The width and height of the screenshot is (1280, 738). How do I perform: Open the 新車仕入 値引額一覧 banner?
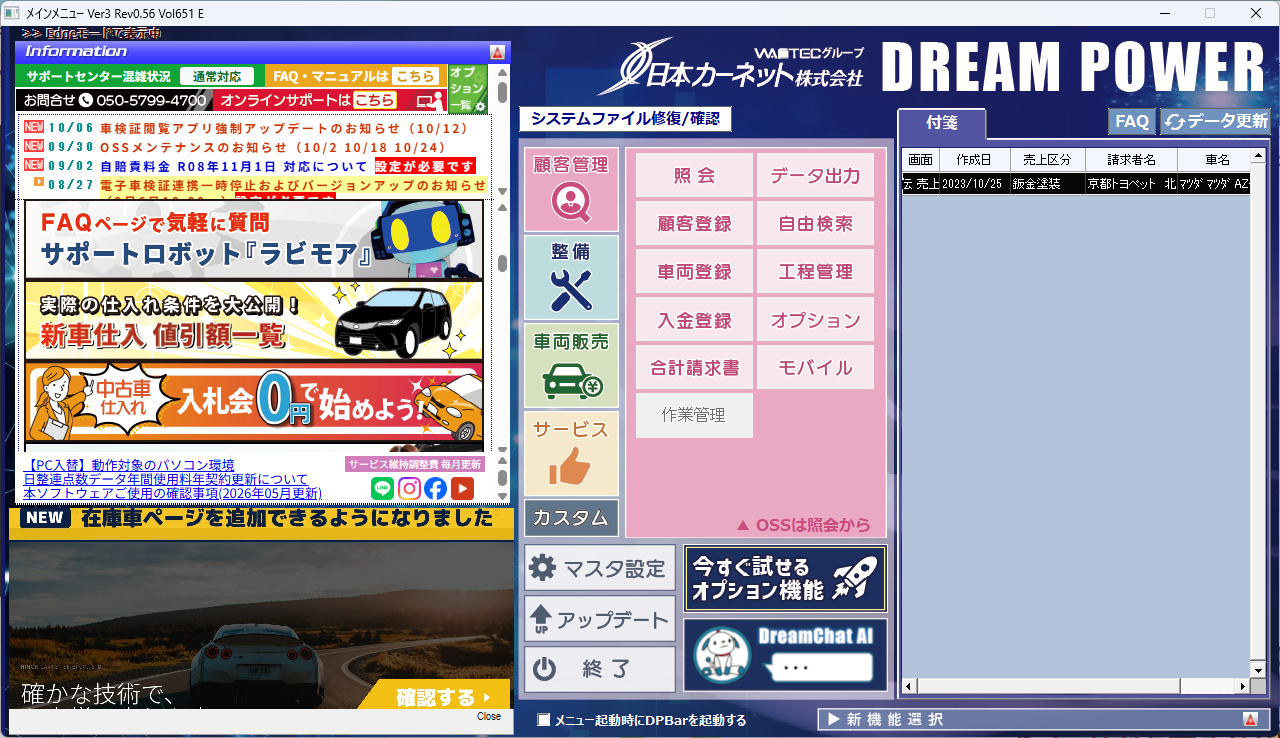(254, 320)
